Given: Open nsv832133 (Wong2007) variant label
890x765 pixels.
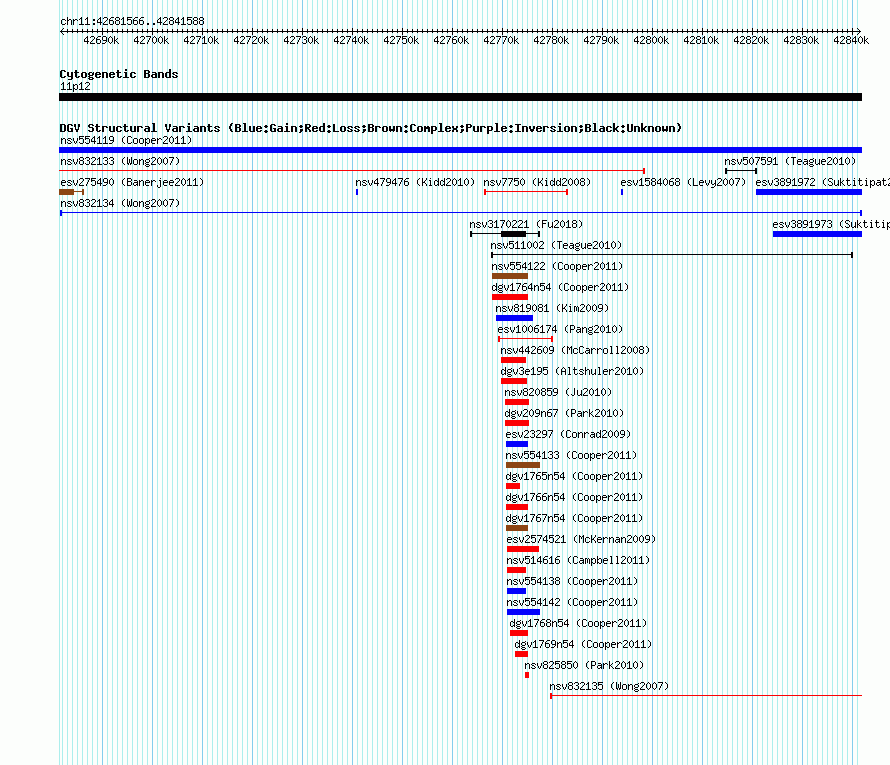Looking at the screenshot, I should [120, 161].
